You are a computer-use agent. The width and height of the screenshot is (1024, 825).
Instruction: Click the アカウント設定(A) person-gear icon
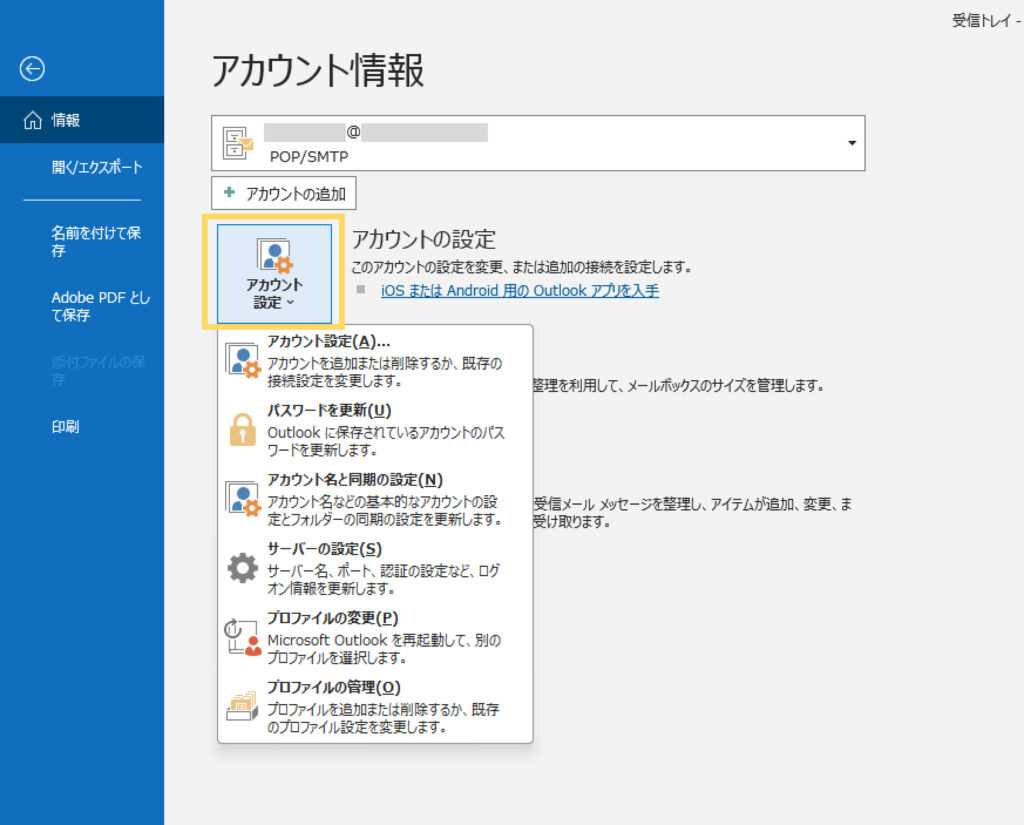[243, 360]
